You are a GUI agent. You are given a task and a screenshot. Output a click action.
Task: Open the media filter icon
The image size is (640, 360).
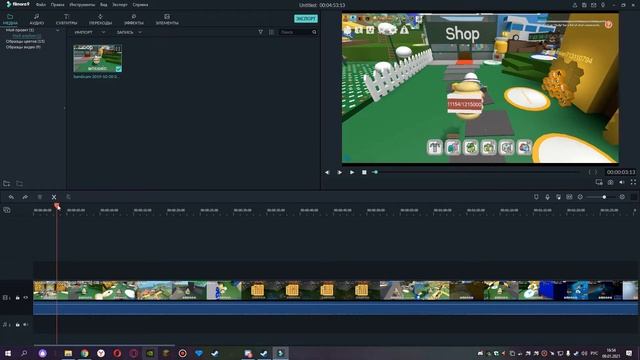[x=260, y=32]
